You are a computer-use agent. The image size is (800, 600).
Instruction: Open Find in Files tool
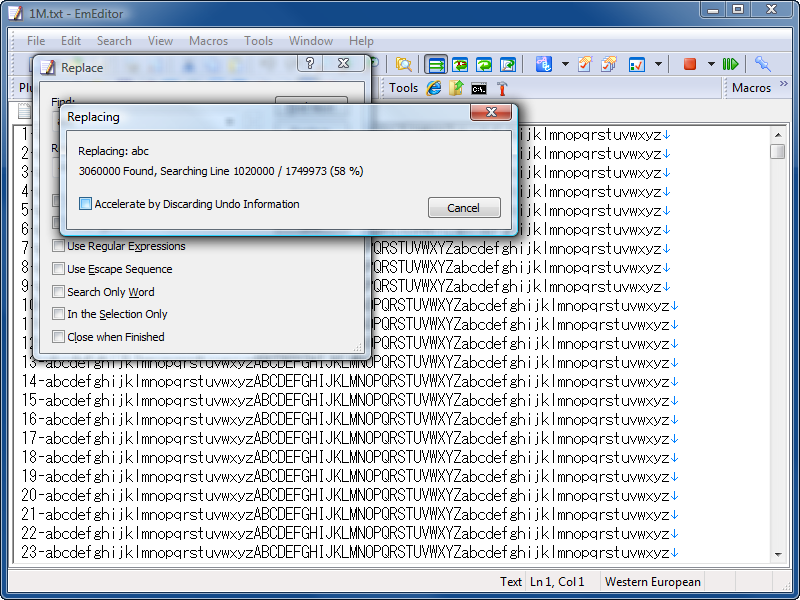click(x=404, y=64)
